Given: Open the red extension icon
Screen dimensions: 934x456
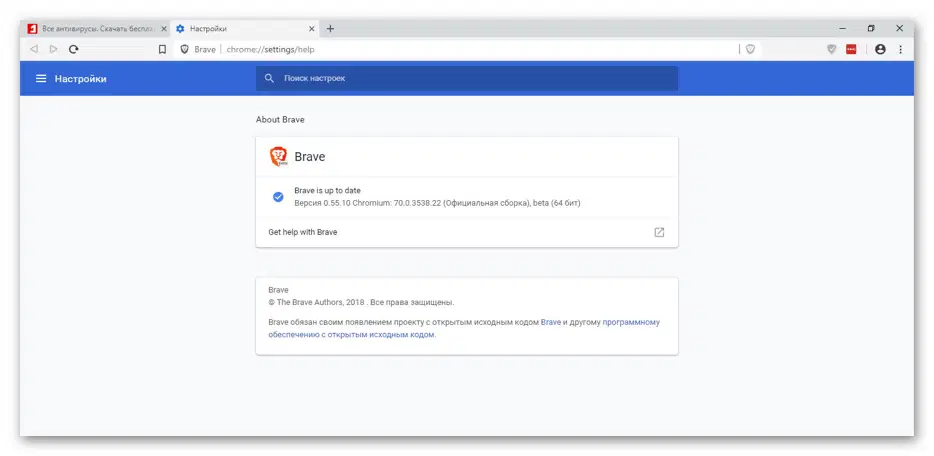Looking at the screenshot, I should coord(851,49).
